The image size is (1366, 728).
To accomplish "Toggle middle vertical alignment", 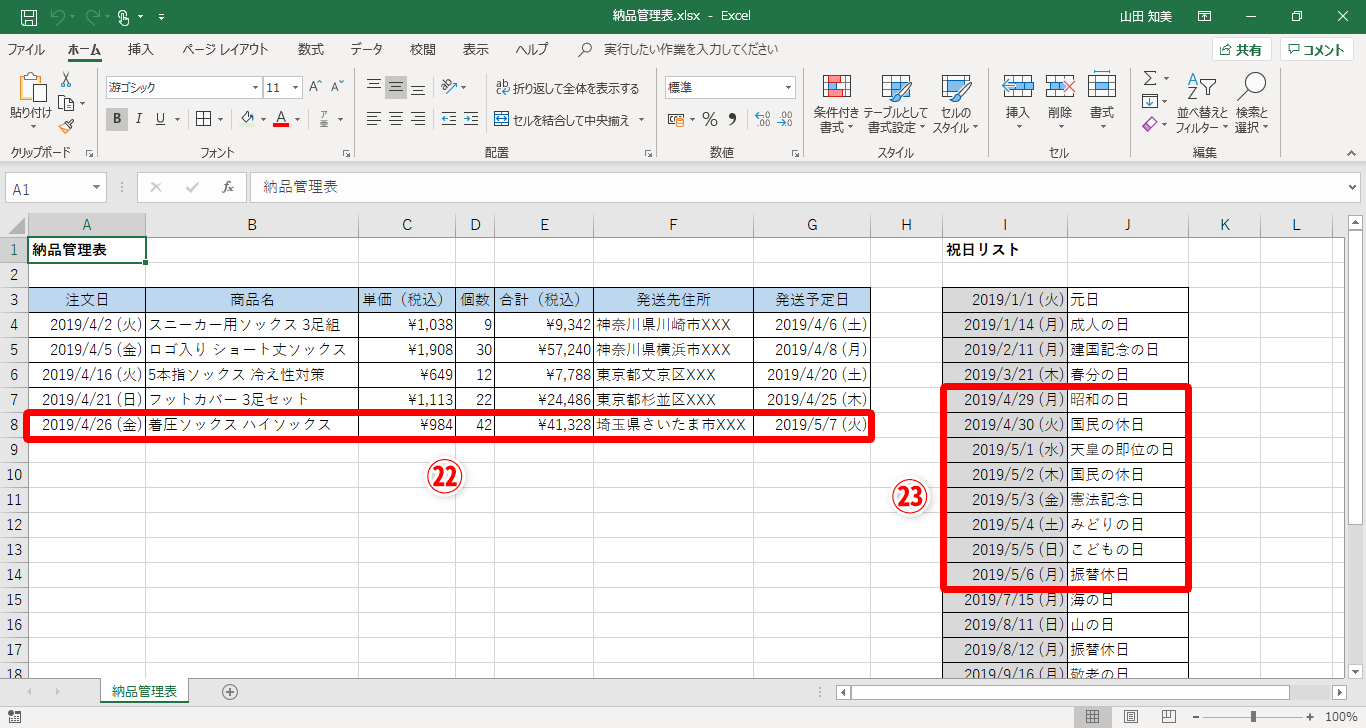I will click(396, 87).
